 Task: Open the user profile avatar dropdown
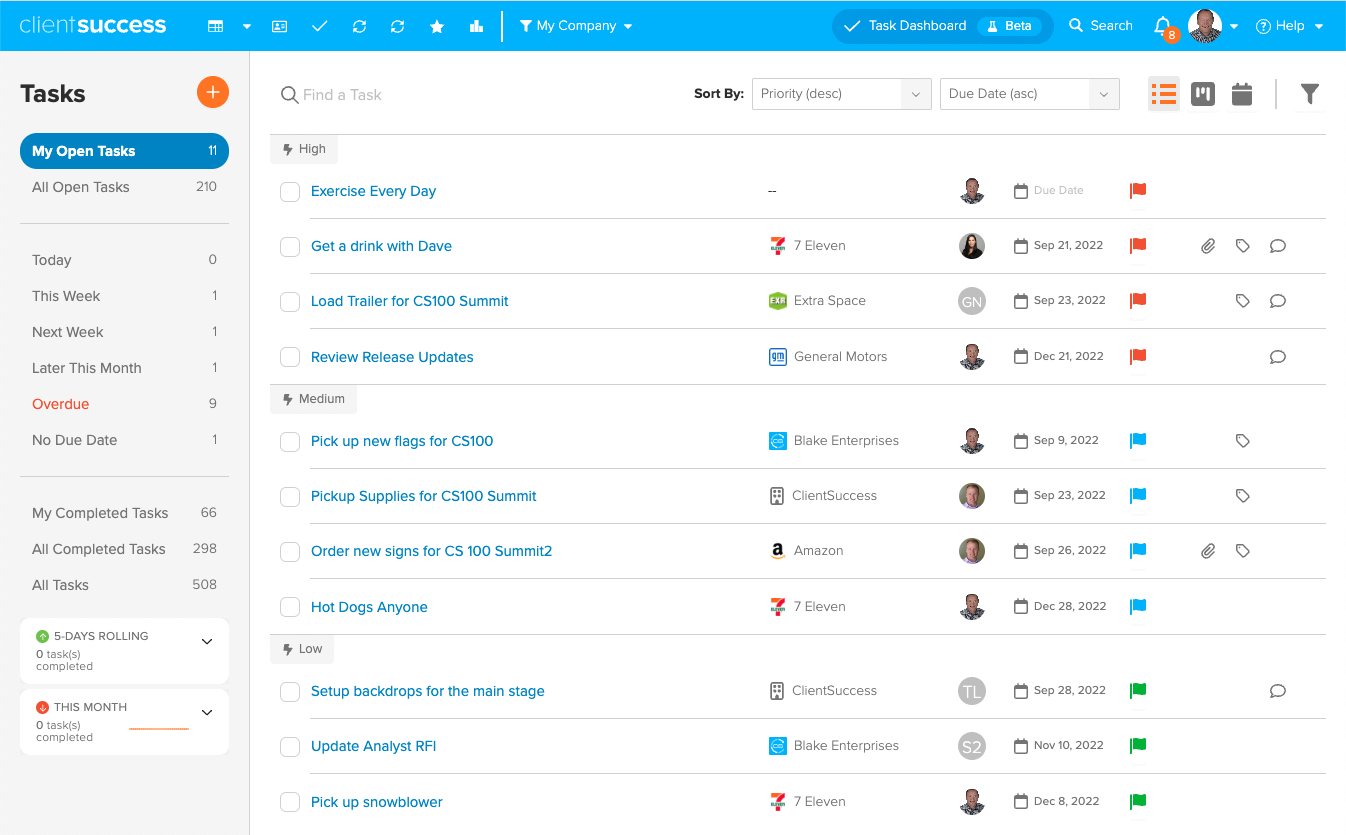pyautogui.click(x=1213, y=26)
